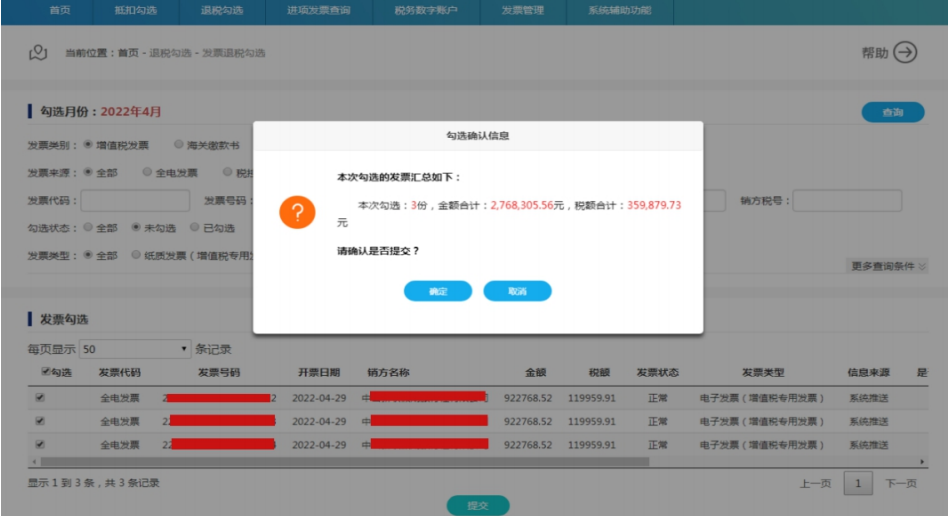
Task: Select 未勾选 status radio
Action: point(136,227)
